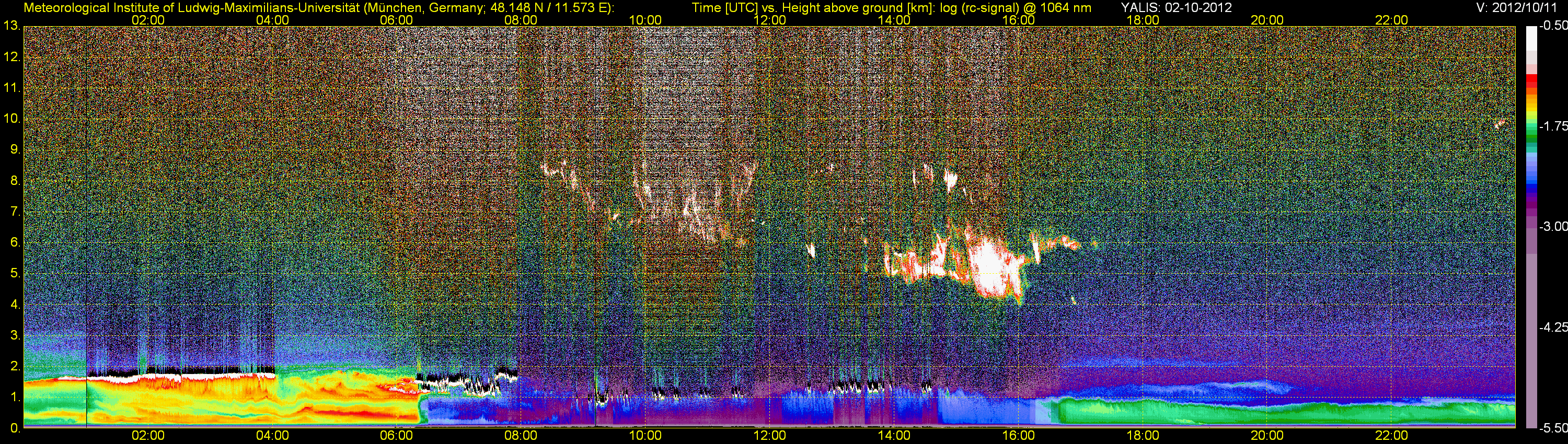
Task: Click height label '5.' on the vertical axis
Action: 15,274
